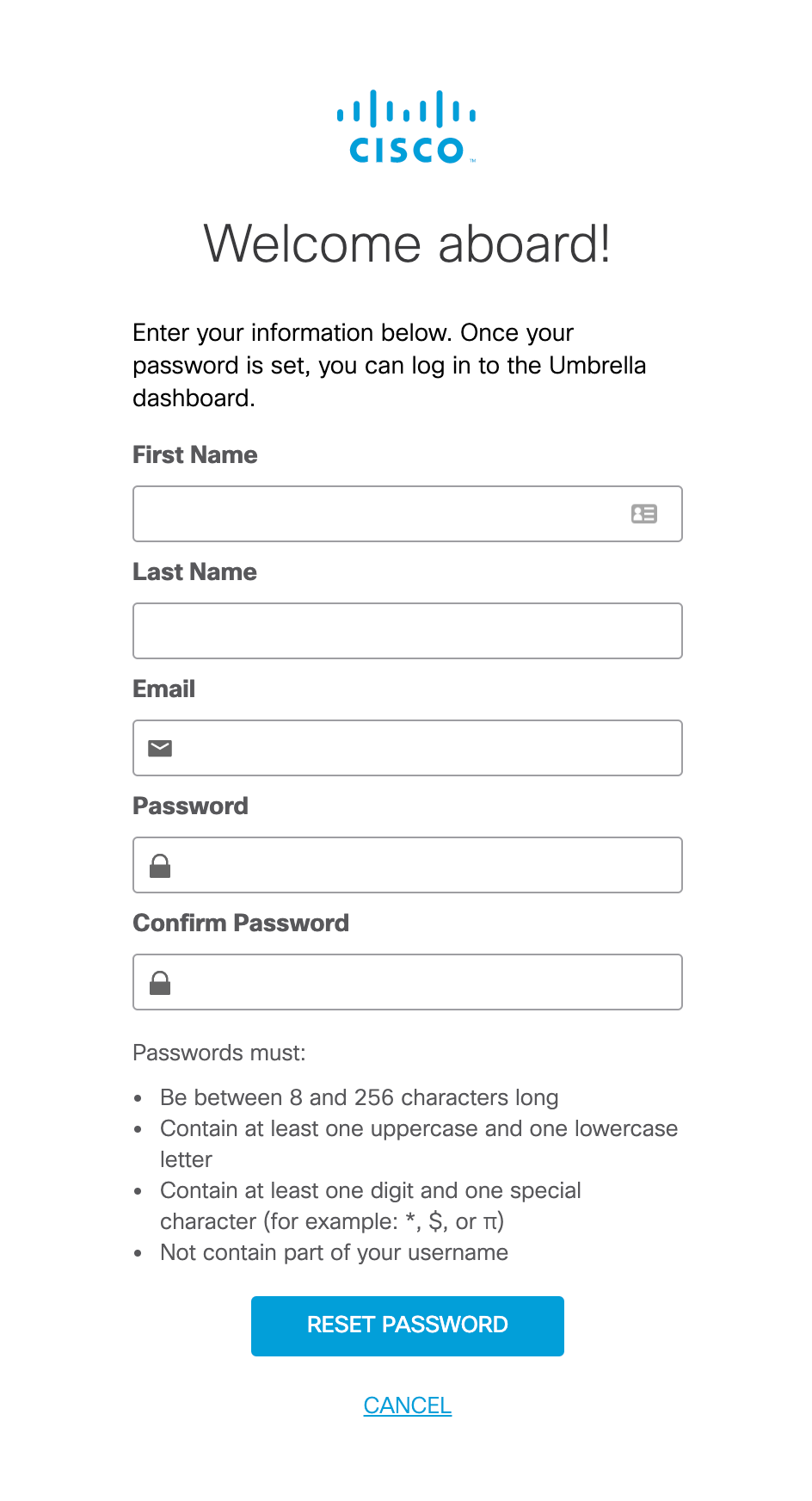Click the Confirm Password label
Image resolution: width=812 pixels, height=1501 pixels.
(x=241, y=923)
